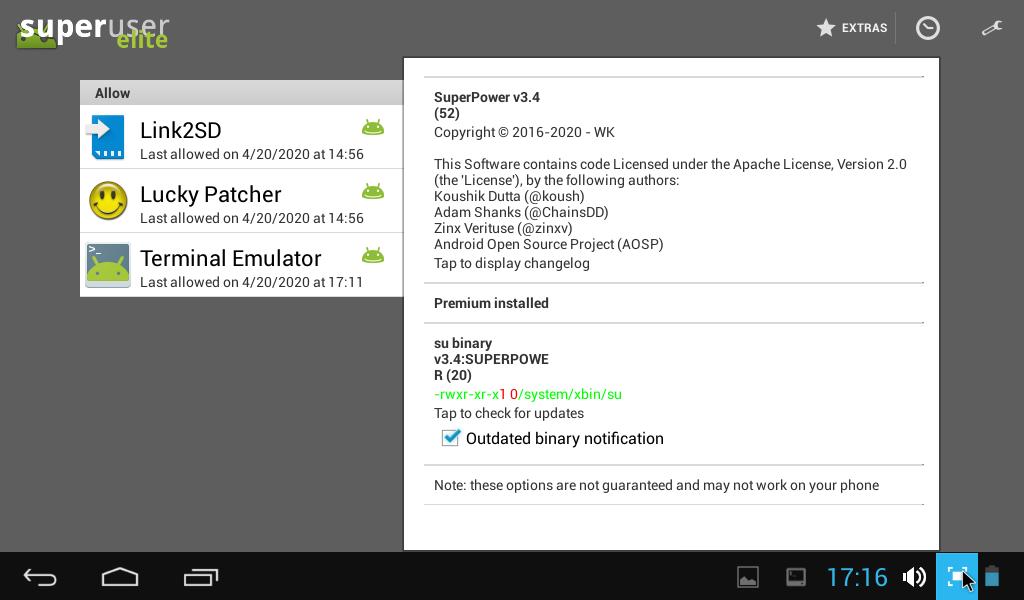Click Adam Shanks (@ChainsDD) credit line
The height and width of the screenshot is (600, 1024).
coord(521,212)
